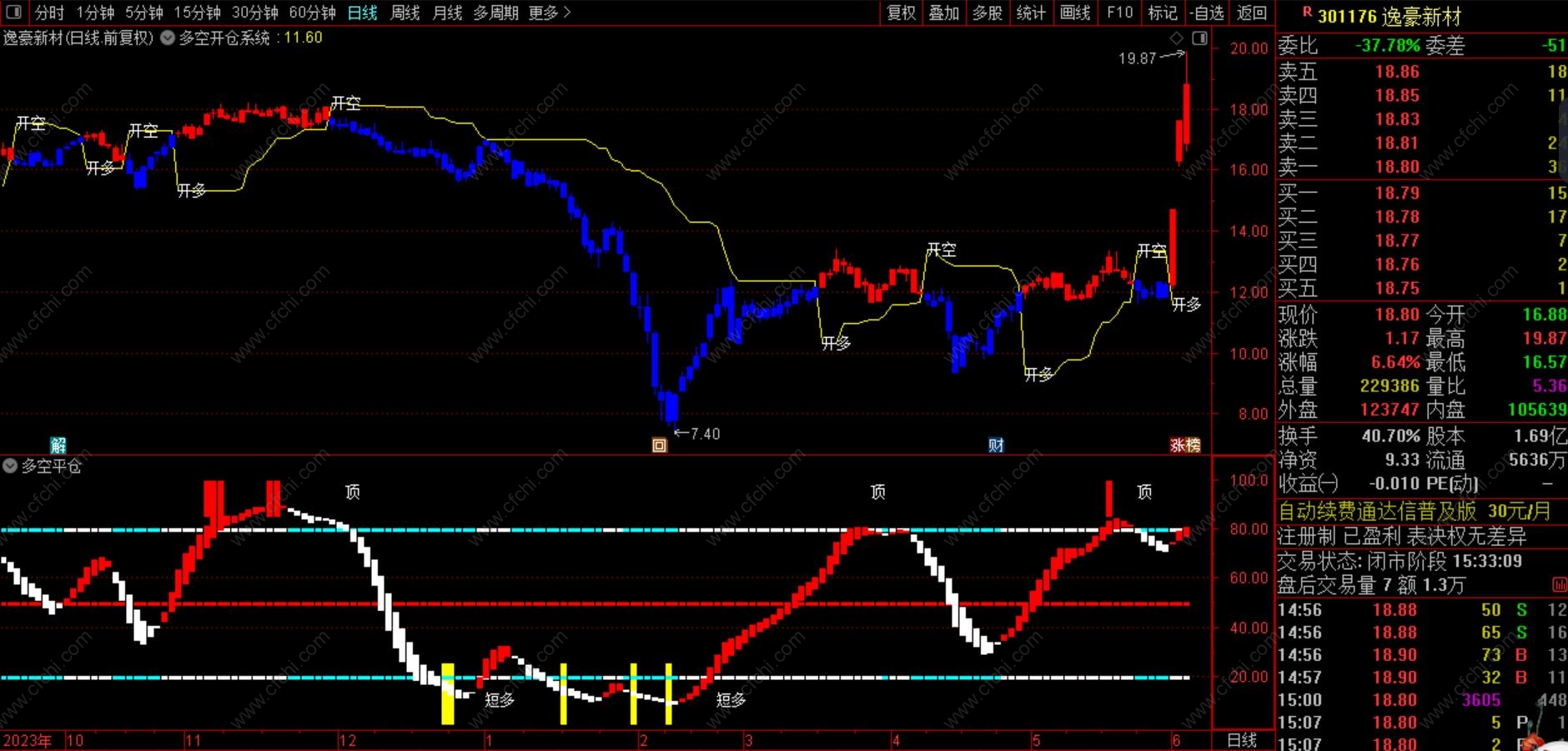The image size is (1568, 751).
Task: Click the 买五 bid price 18.75
Action: tap(1397, 288)
